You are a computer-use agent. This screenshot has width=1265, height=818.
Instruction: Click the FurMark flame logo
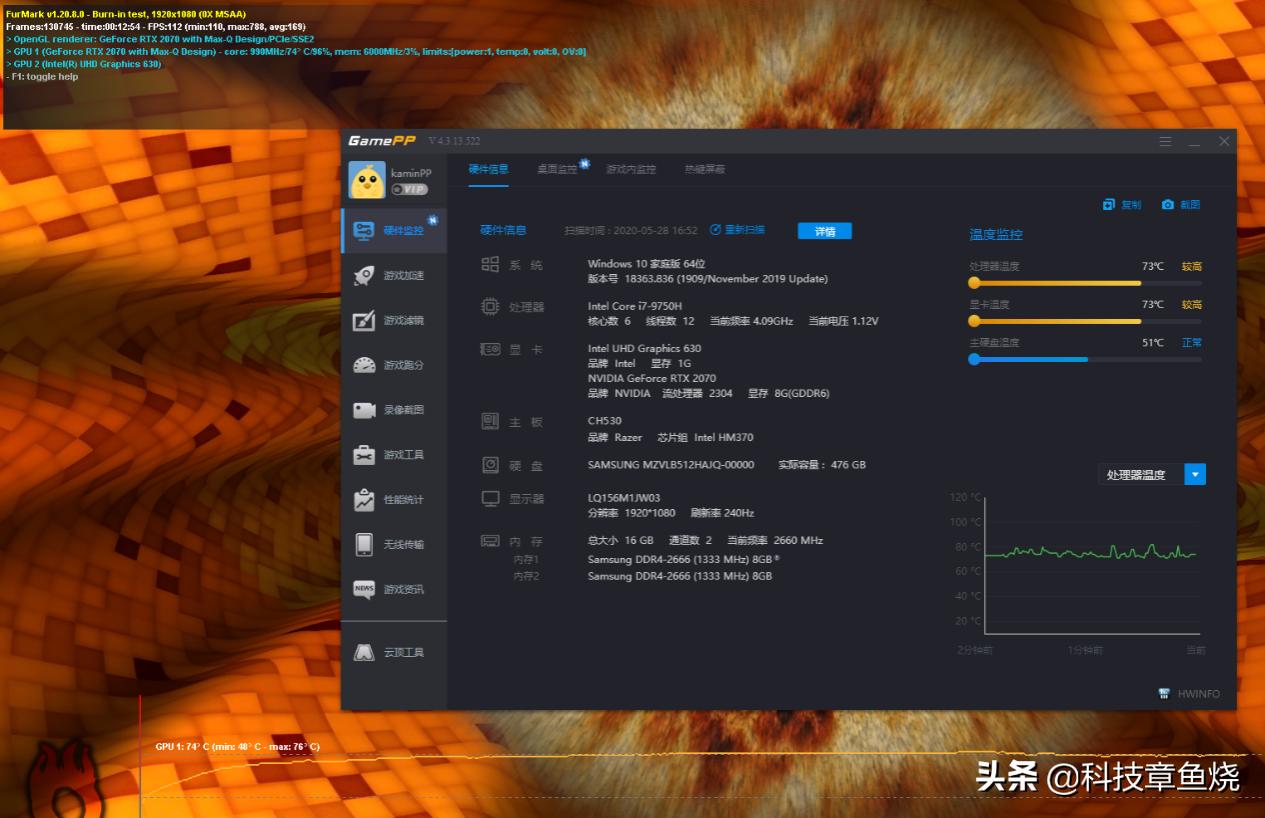(66, 780)
